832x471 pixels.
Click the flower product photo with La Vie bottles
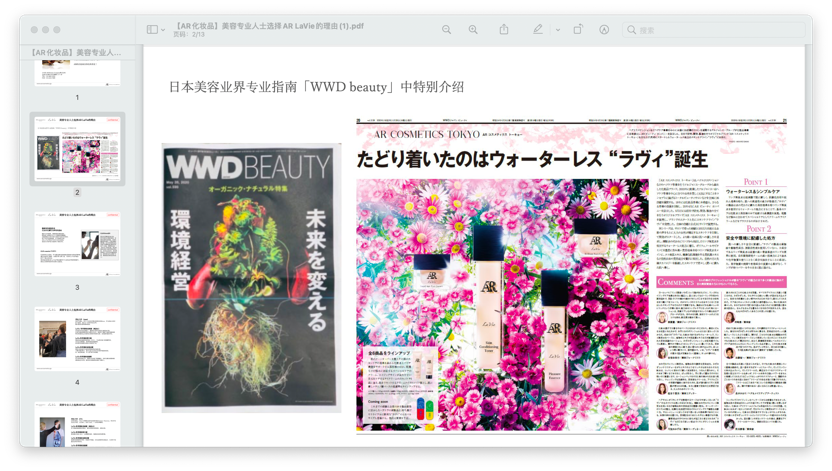[502, 305]
